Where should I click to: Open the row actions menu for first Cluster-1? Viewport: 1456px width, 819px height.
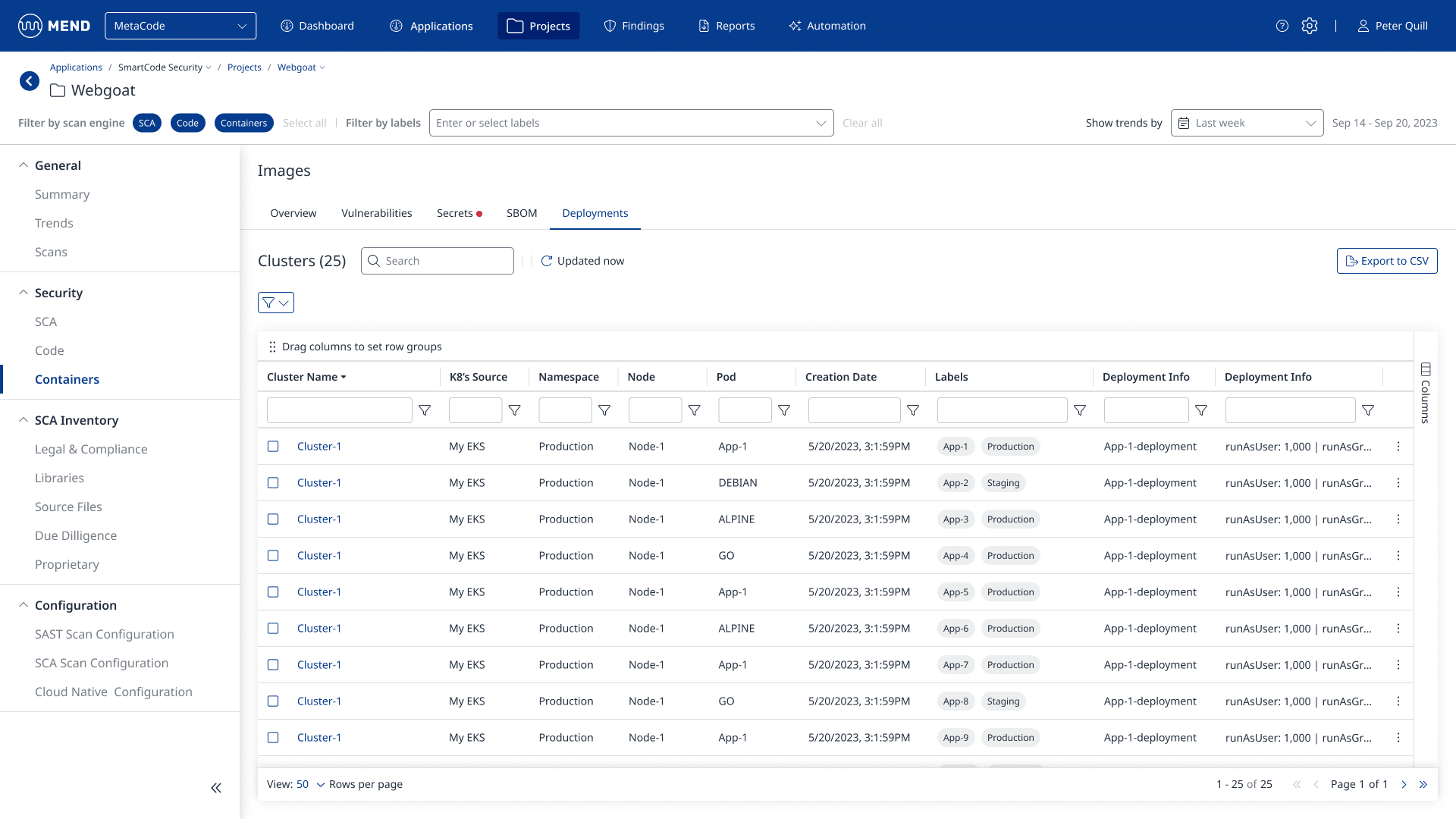tap(1399, 446)
